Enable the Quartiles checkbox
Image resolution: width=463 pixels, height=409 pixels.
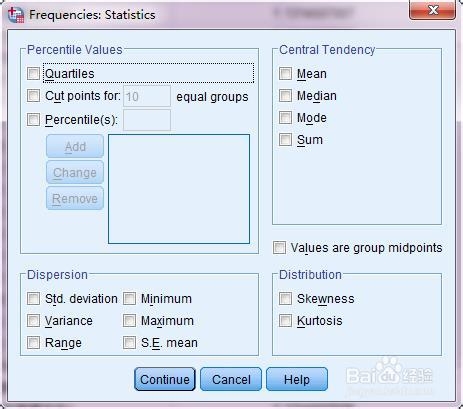[33, 74]
